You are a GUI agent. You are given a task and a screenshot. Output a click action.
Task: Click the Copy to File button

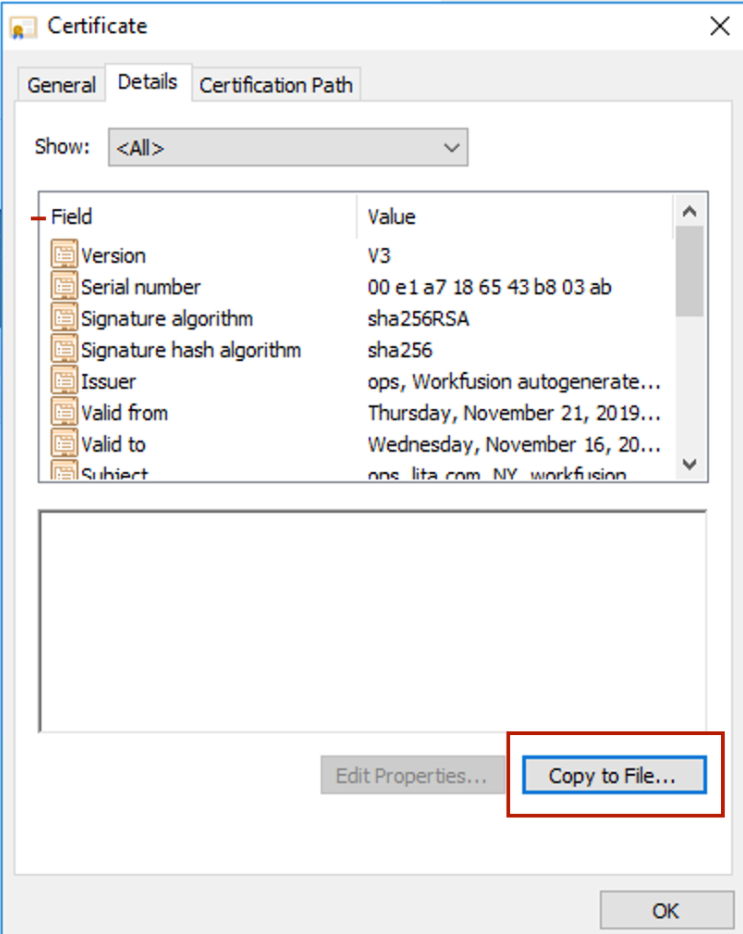pos(614,775)
